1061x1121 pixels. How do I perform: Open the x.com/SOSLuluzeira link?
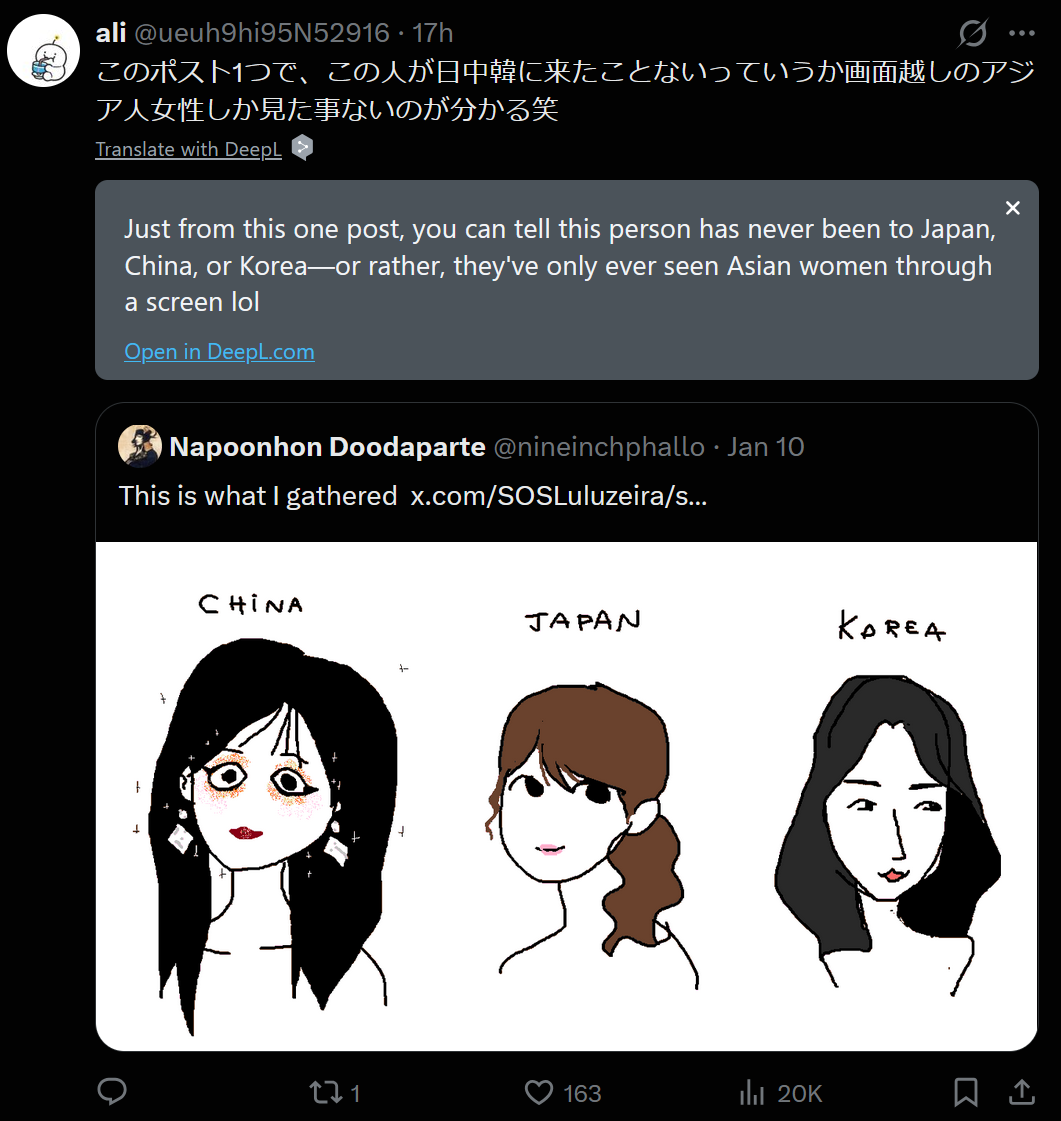559,495
